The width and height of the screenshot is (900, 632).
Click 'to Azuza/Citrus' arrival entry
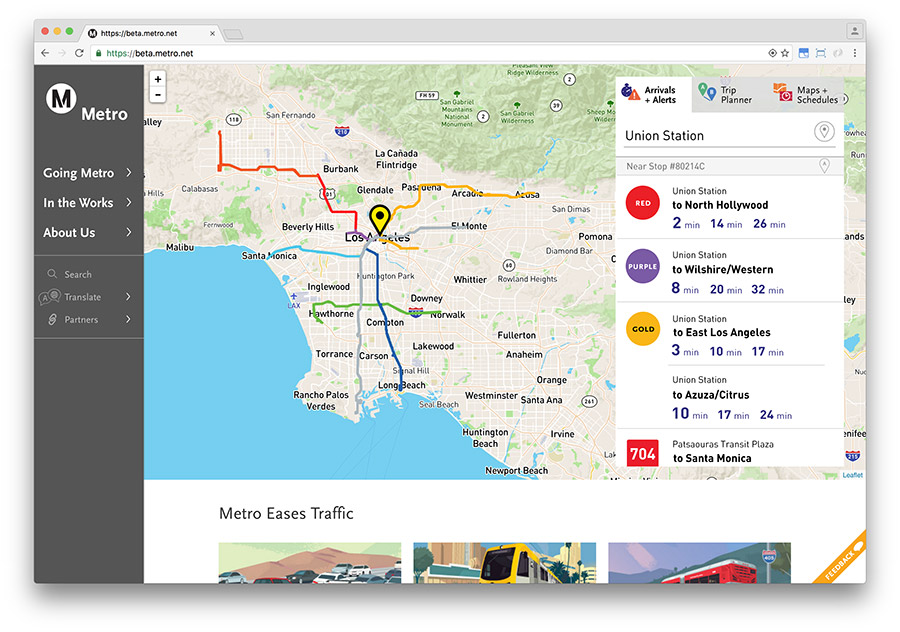click(x=711, y=395)
